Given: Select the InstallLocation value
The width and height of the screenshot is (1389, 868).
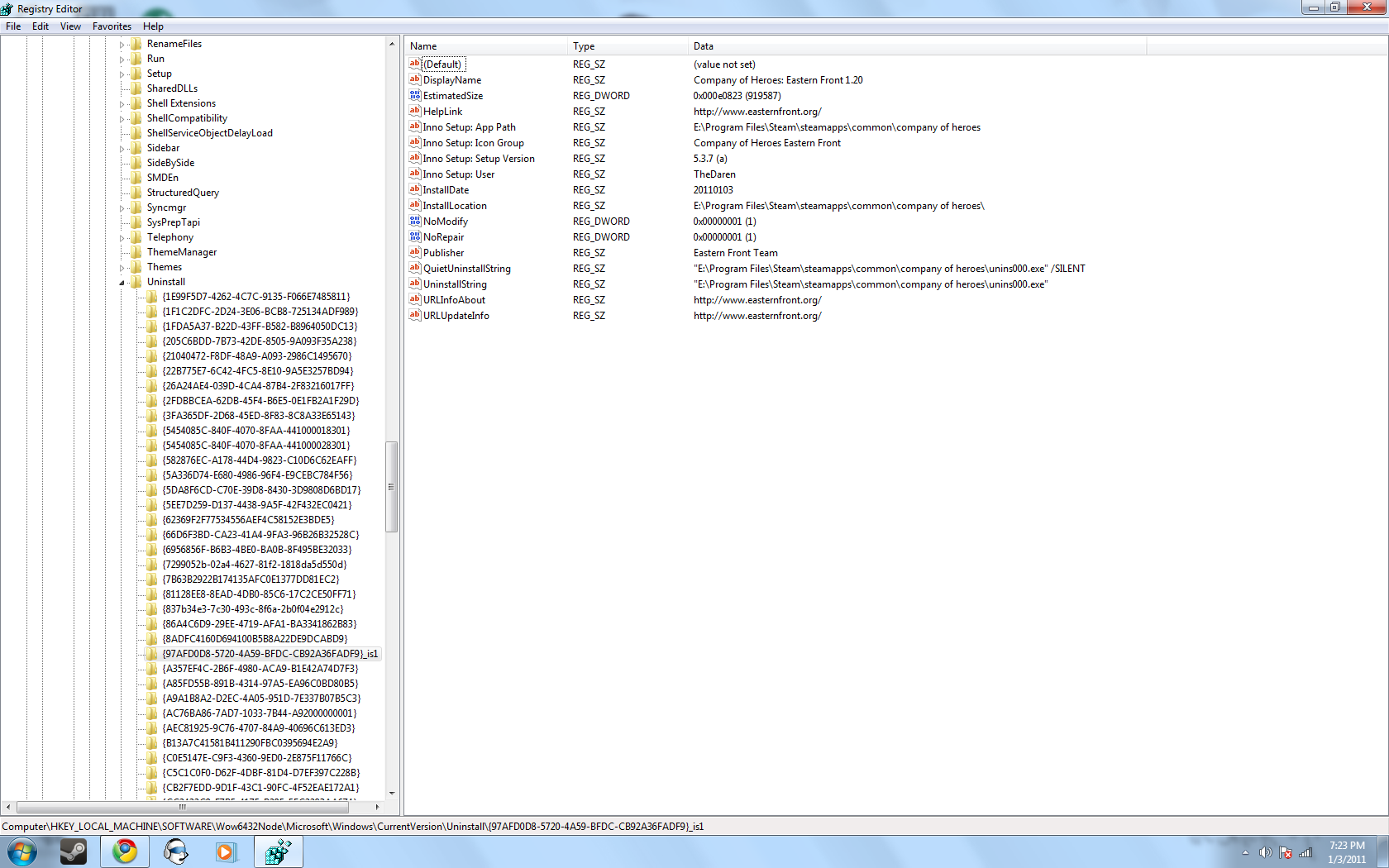Looking at the screenshot, I should tap(455, 206).
